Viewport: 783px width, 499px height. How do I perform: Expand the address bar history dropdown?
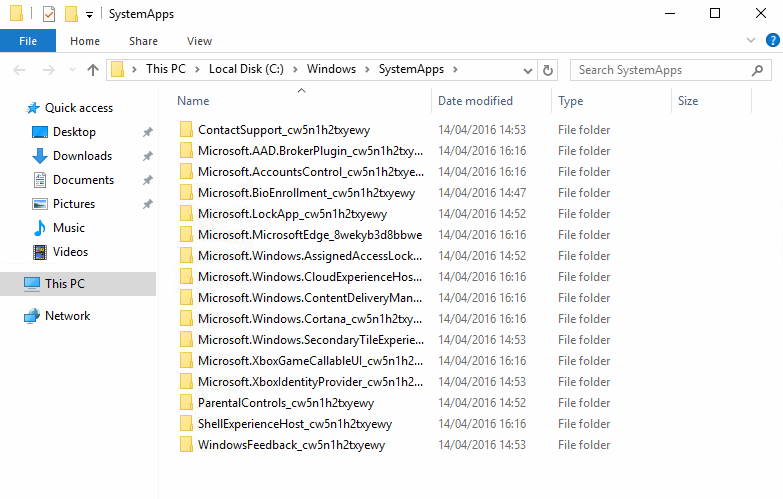click(x=527, y=70)
